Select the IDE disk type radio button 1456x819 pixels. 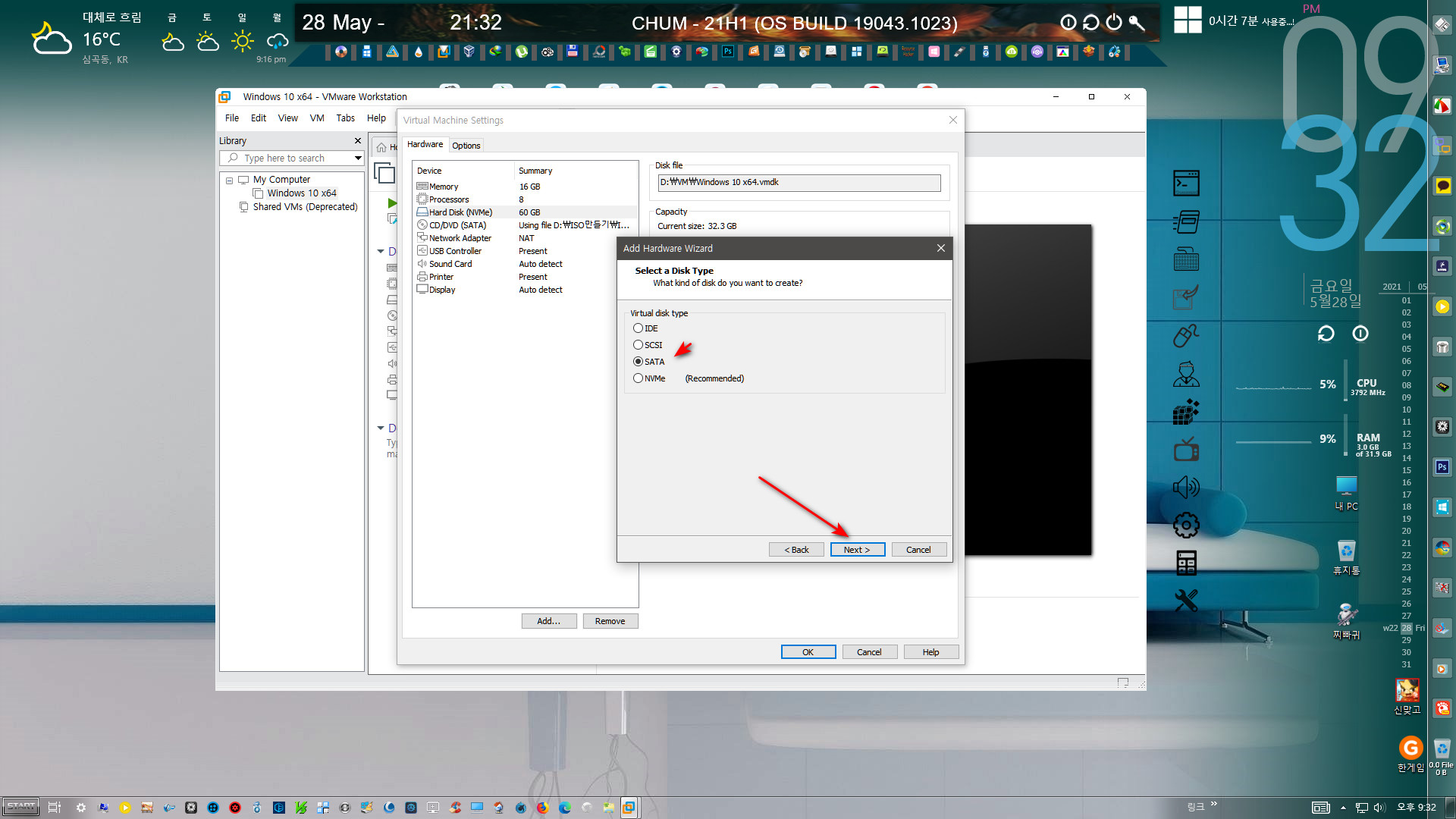click(x=638, y=328)
